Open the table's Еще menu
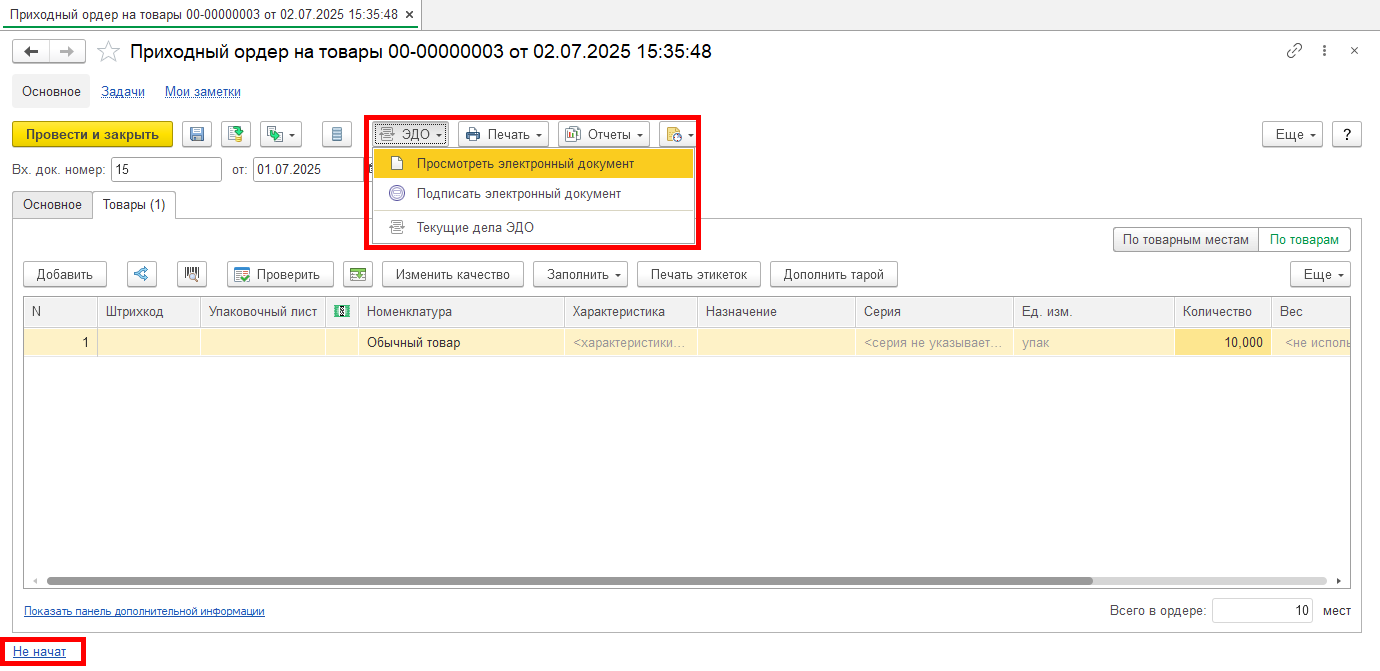This screenshot has height=671, width=1380. pos(1321,274)
